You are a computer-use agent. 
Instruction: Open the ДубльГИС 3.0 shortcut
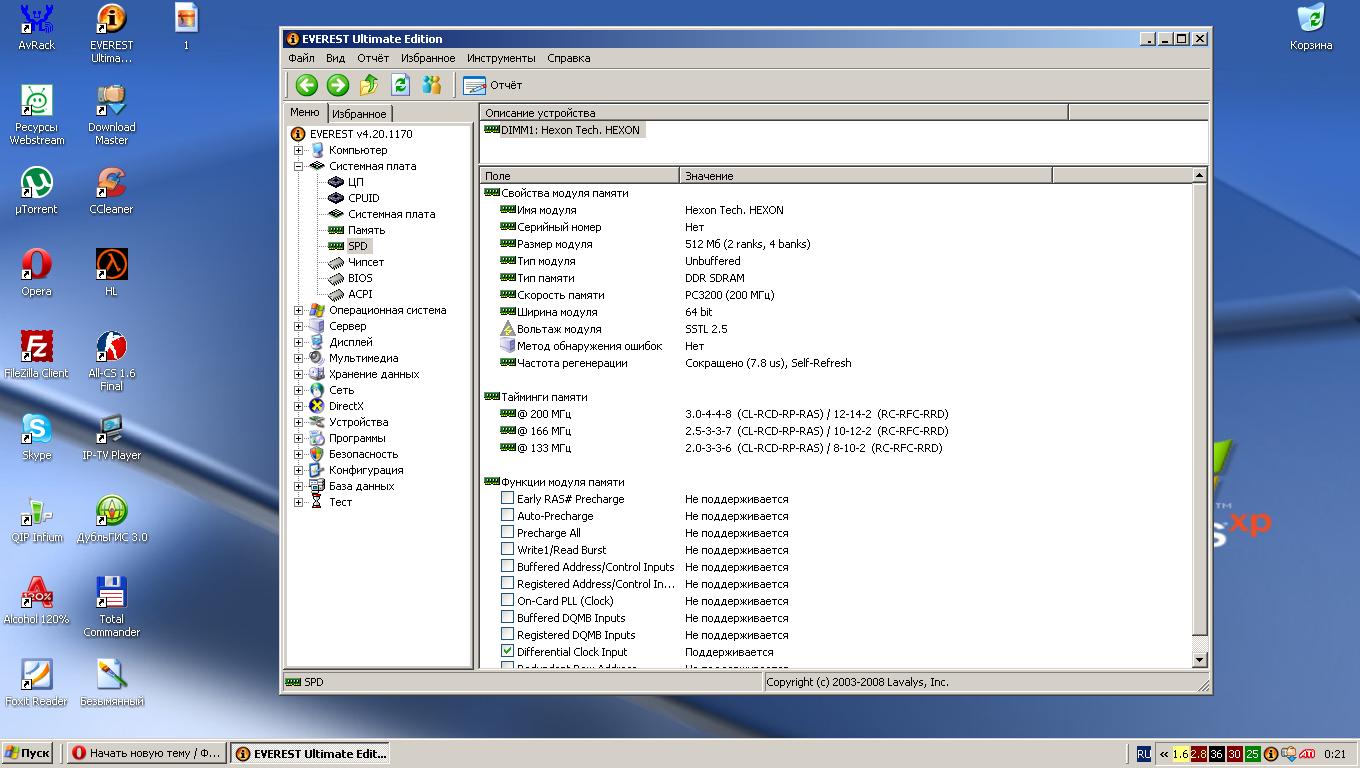[x=111, y=519]
